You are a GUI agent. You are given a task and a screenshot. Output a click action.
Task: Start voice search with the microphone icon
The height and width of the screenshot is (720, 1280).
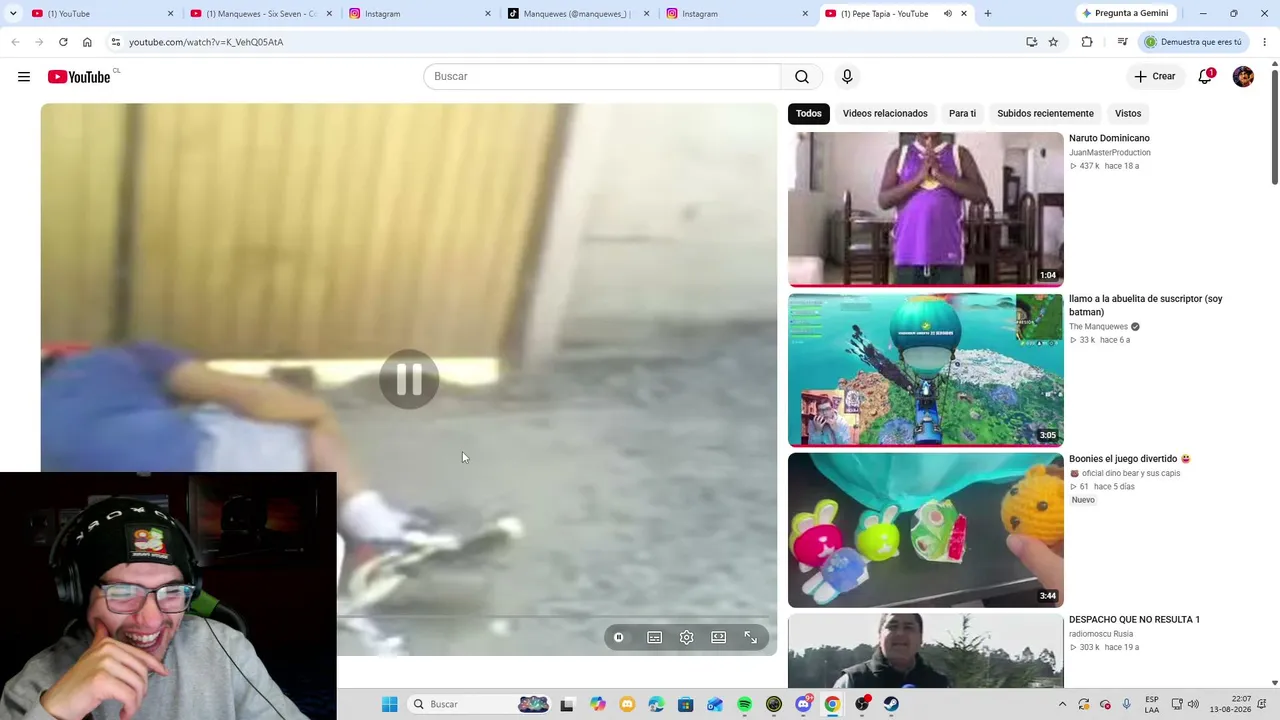(x=847, y=77)
